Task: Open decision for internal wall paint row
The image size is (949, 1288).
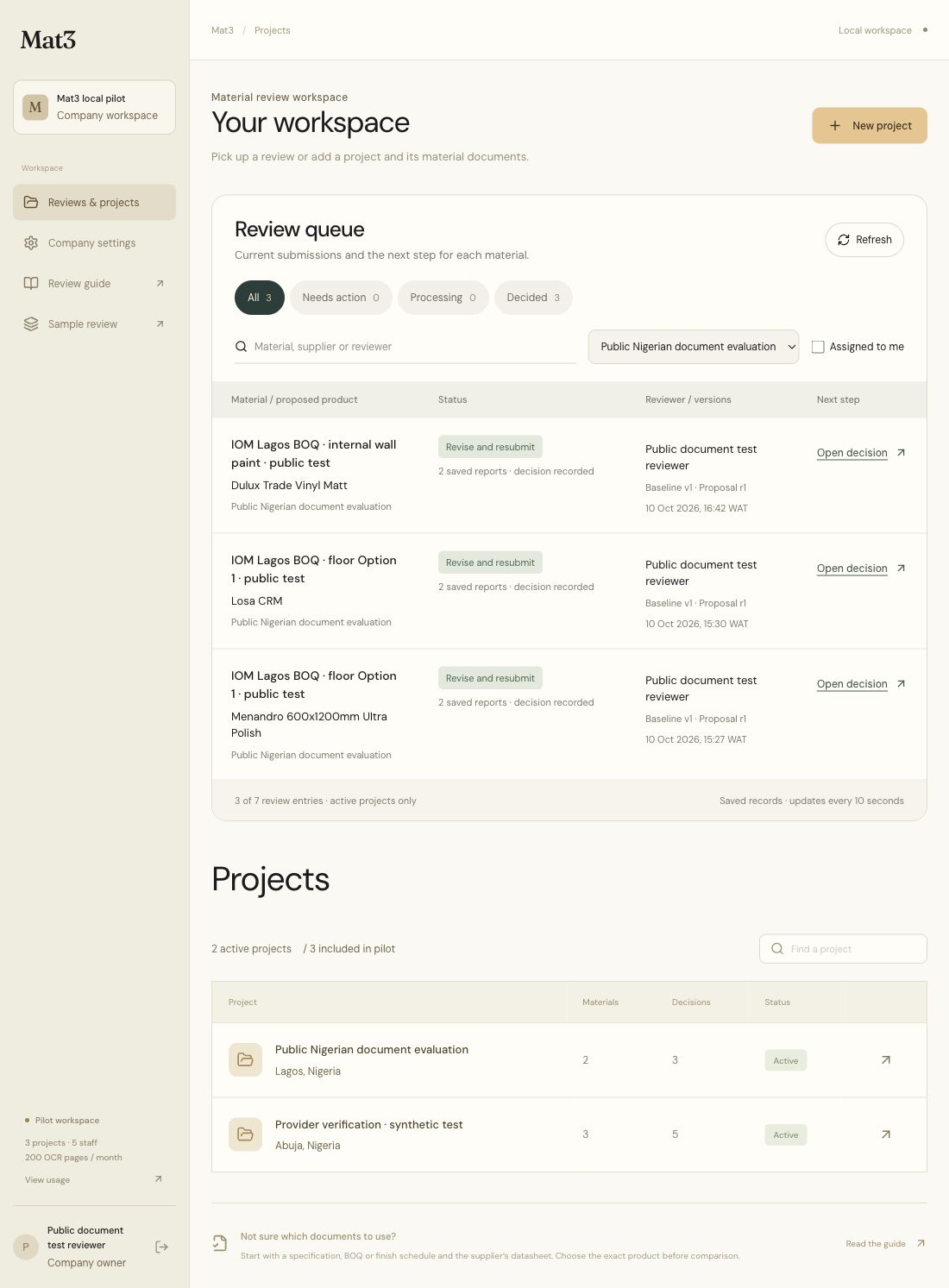Action: tap(852, 452)
